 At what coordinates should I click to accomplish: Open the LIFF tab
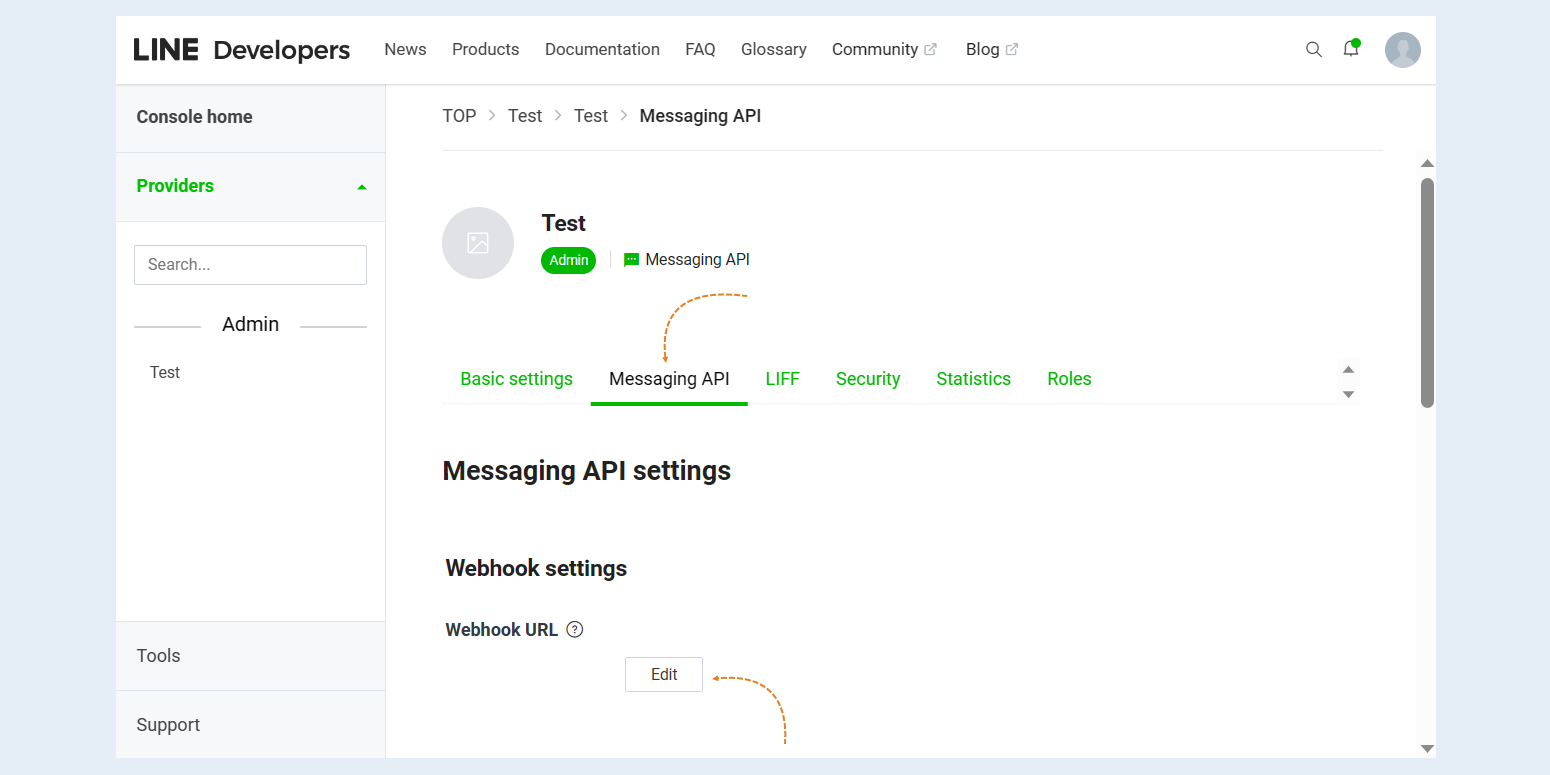click(x=783, y=379)
